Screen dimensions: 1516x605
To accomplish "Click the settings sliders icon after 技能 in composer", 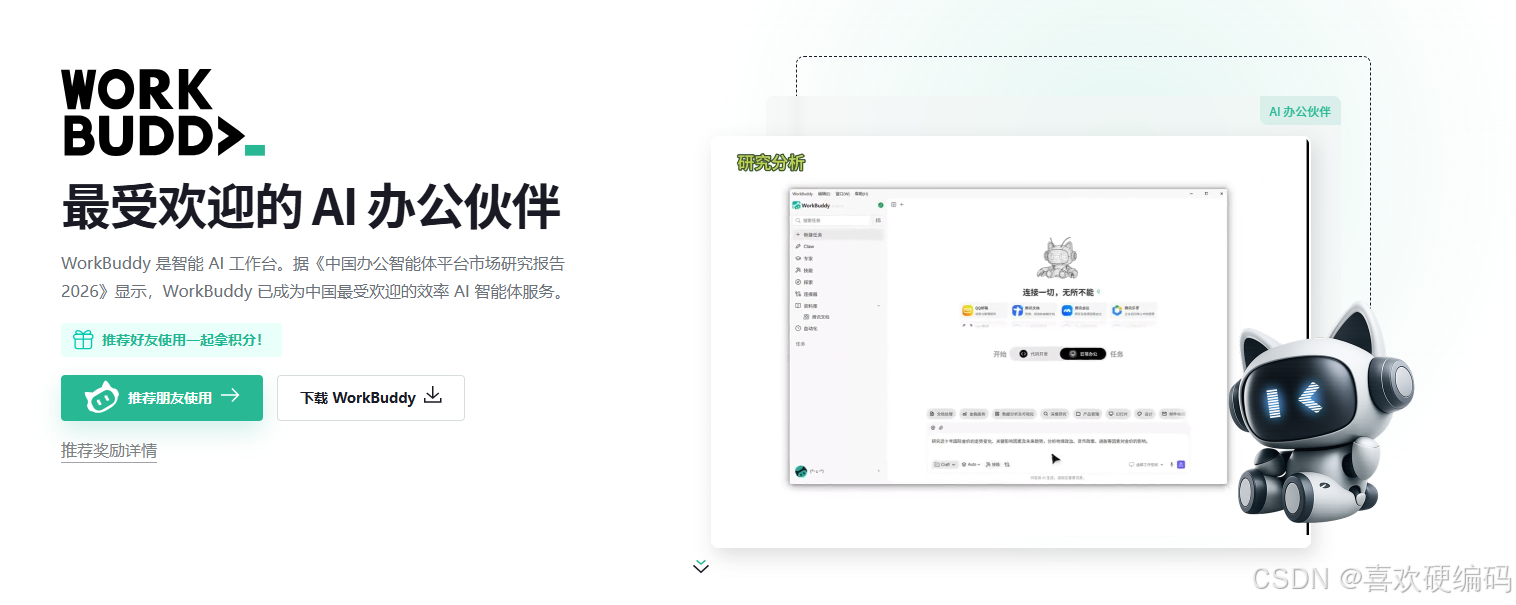I will tap(1007, 465).
